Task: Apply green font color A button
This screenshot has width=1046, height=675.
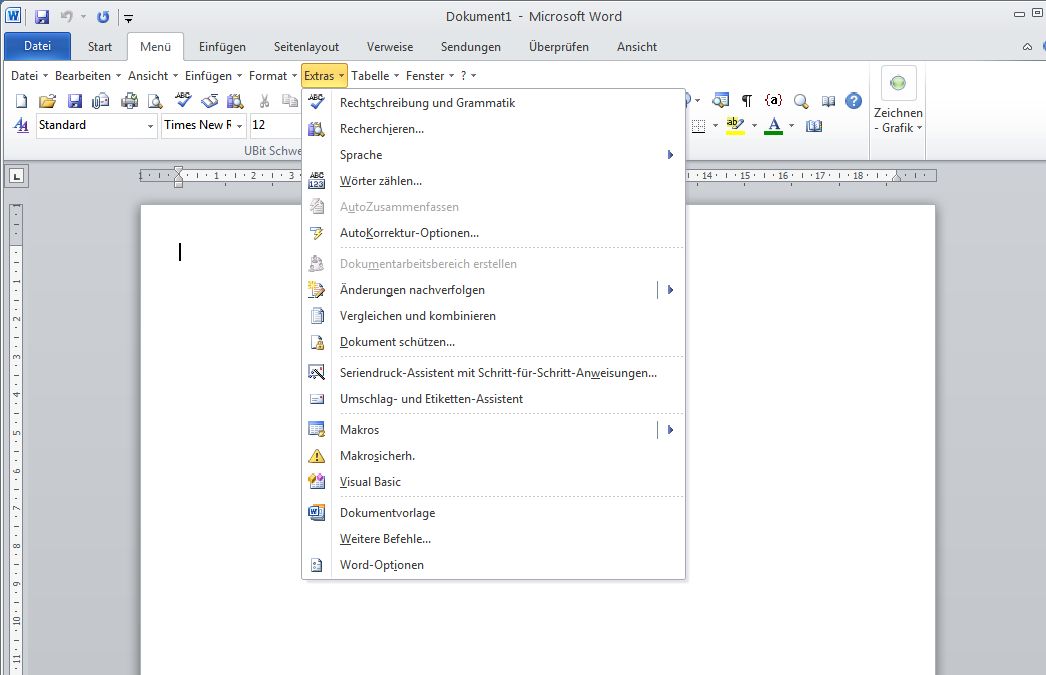Action: click(773, 125)
